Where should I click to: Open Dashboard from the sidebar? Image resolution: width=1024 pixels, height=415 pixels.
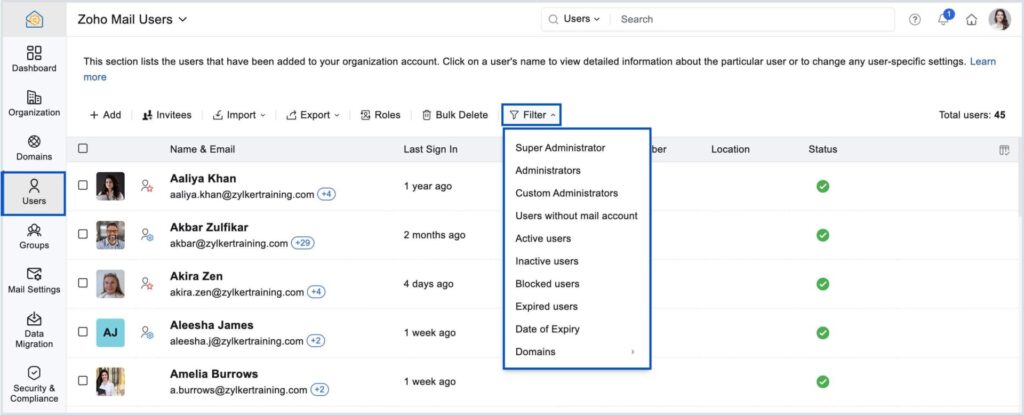click(34, 58)
